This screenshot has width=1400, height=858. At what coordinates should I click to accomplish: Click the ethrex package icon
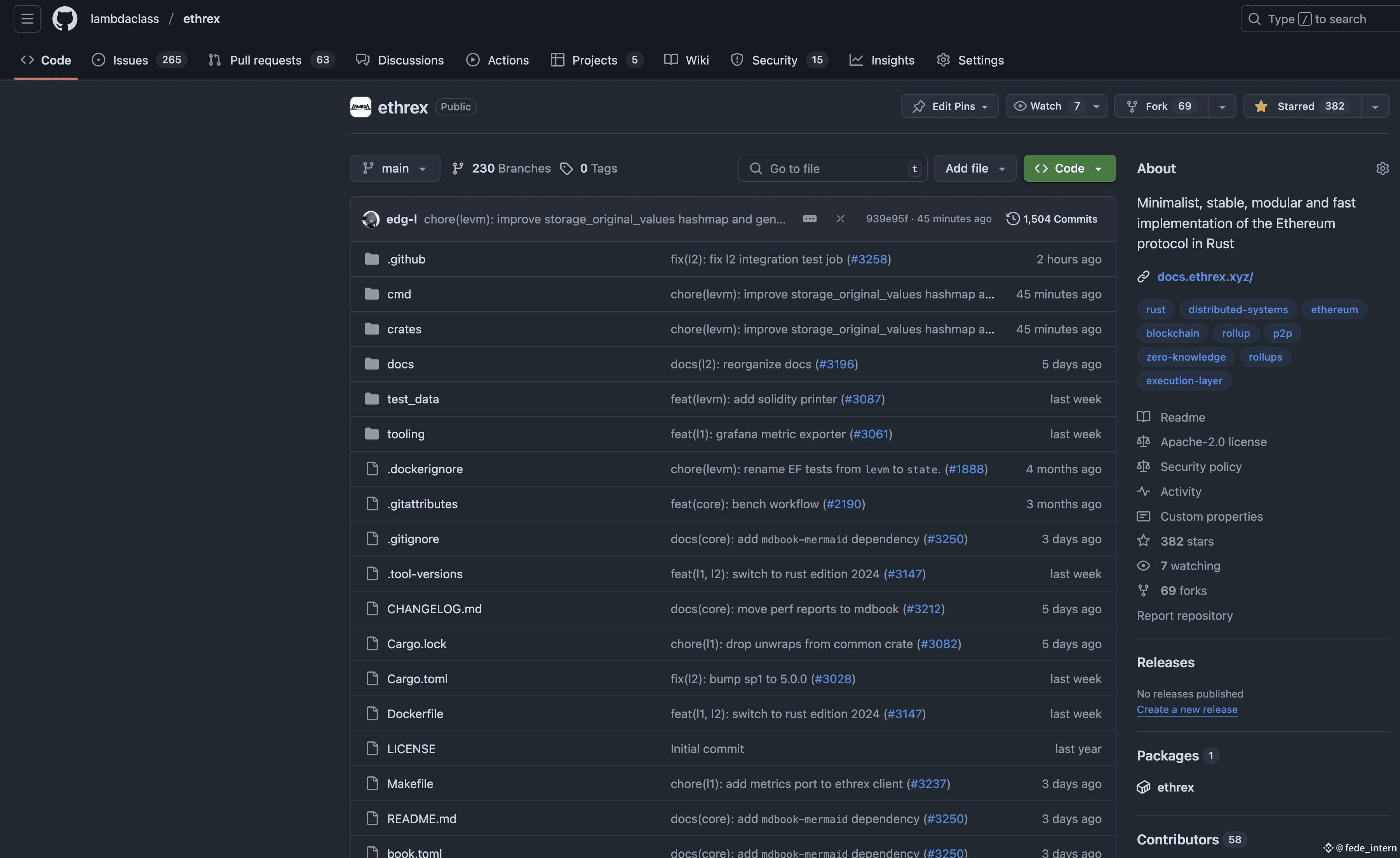point(1143,788)
